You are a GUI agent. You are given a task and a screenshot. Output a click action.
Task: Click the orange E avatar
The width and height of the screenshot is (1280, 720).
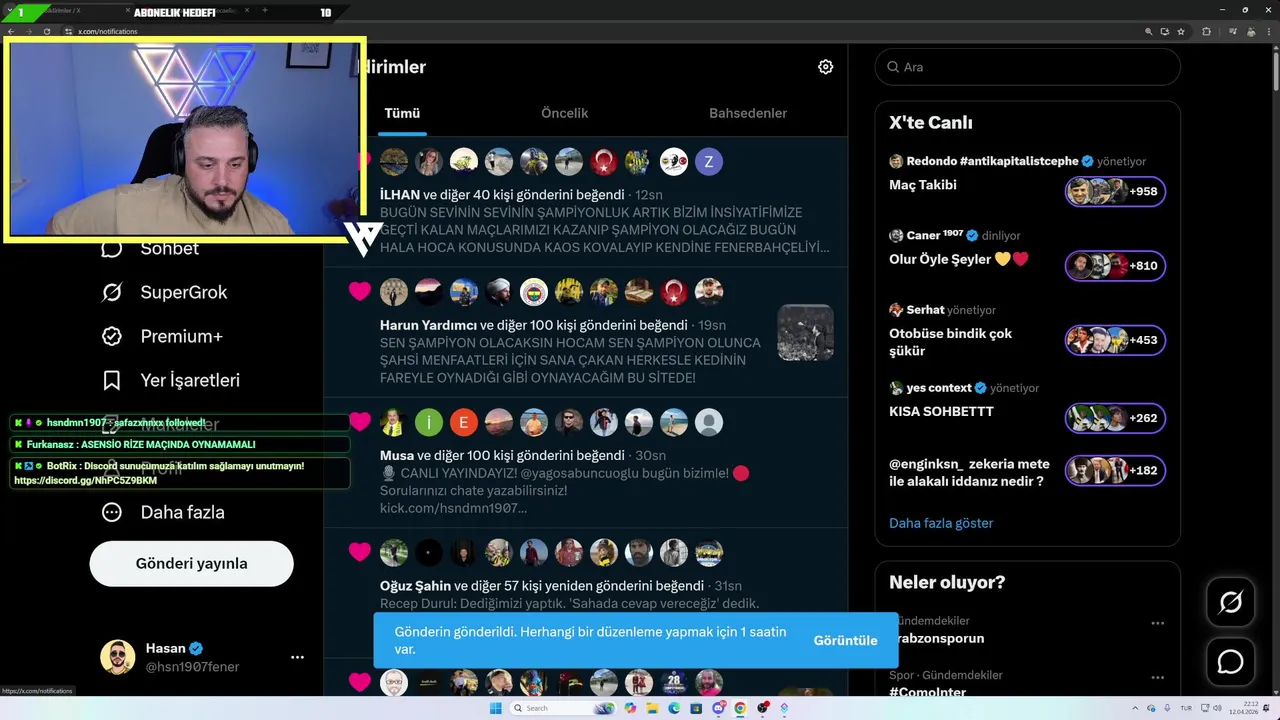point(464,422)
